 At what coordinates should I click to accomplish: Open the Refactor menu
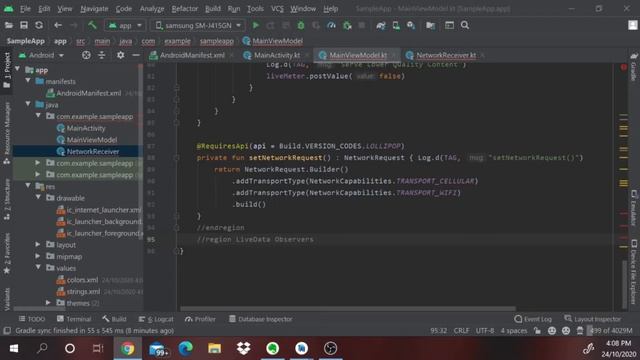coord(184,9)
